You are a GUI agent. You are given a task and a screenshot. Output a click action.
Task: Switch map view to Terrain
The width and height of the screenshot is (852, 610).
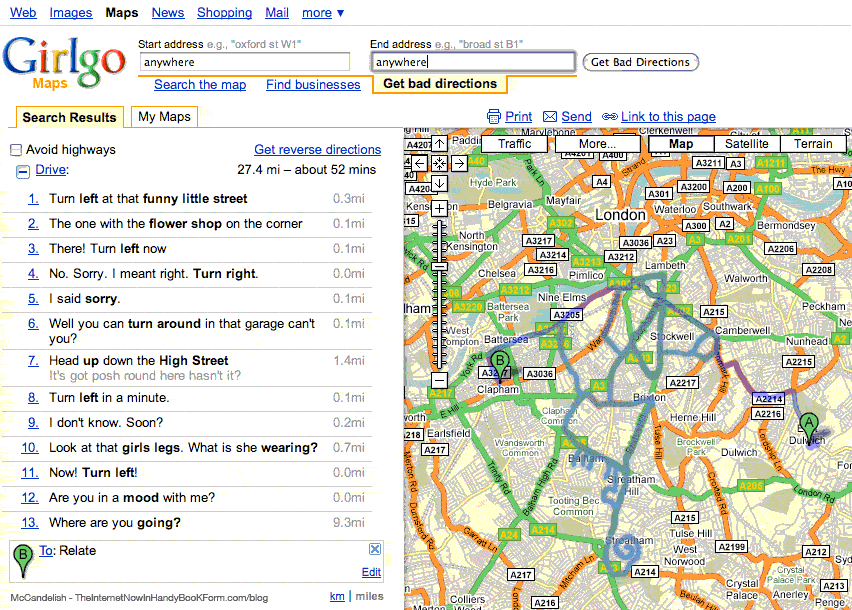(x=813, y=144)
